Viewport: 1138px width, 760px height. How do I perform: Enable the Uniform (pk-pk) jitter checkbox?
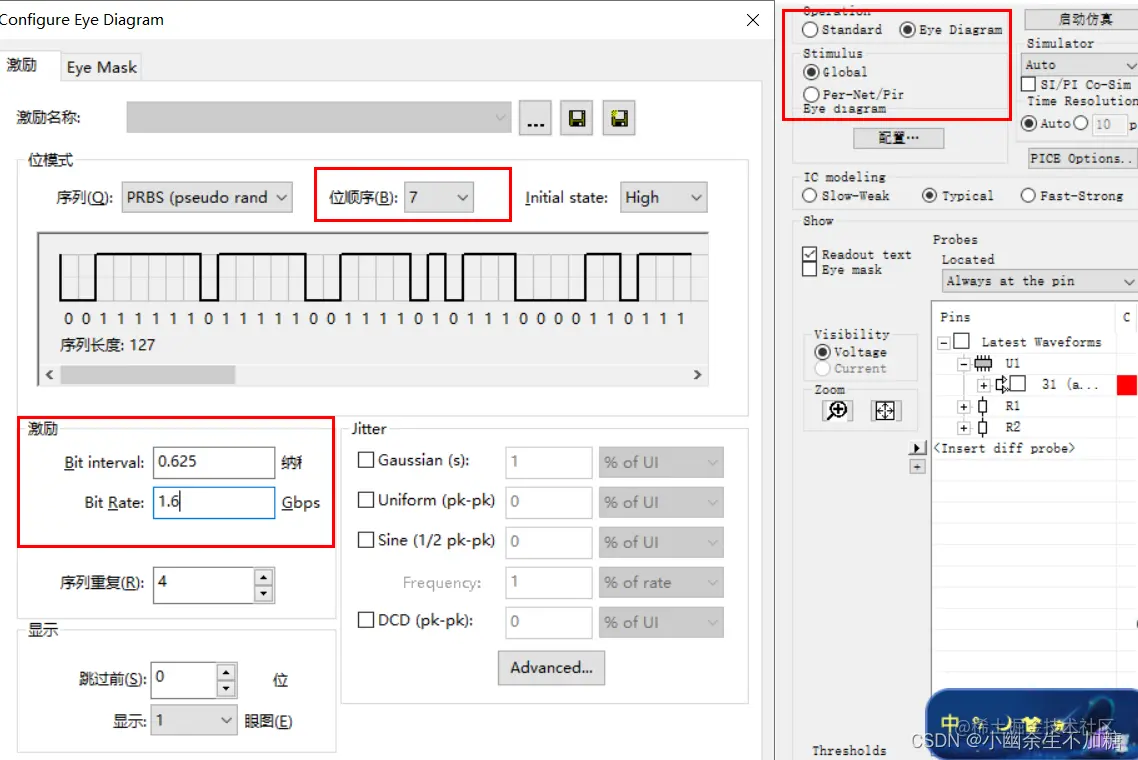point(367,500)
